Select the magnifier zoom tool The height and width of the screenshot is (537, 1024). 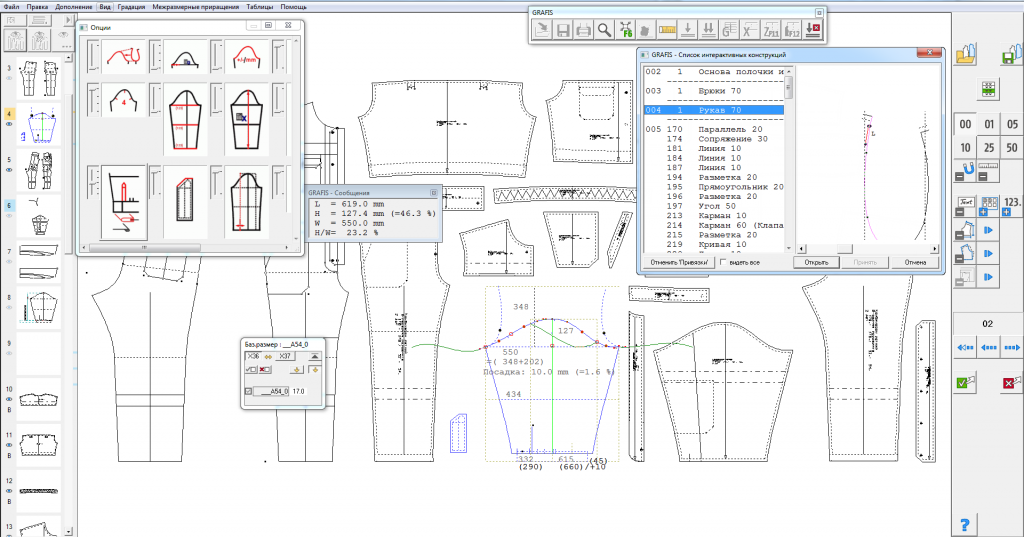[605, 30]
